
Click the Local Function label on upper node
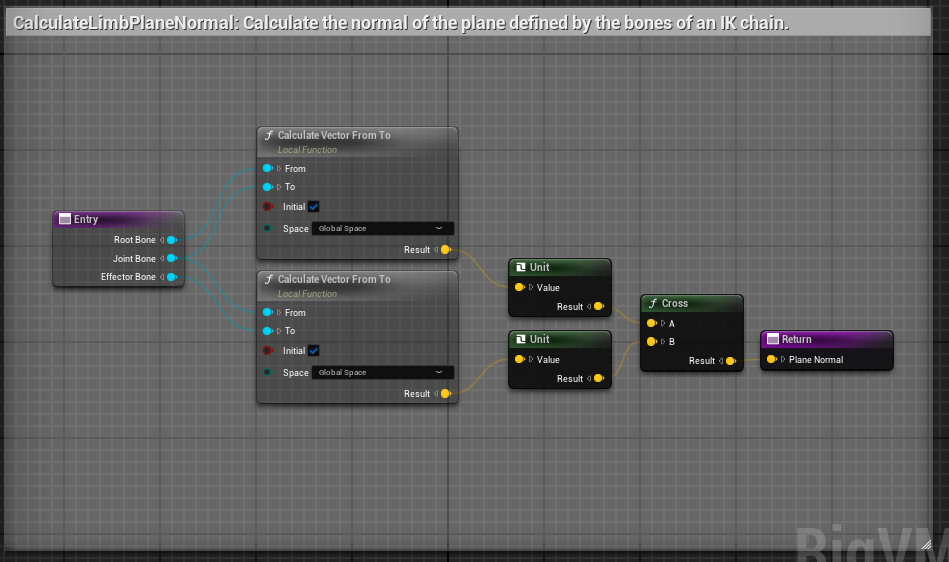pyautogui.click(x=307, y=149)
